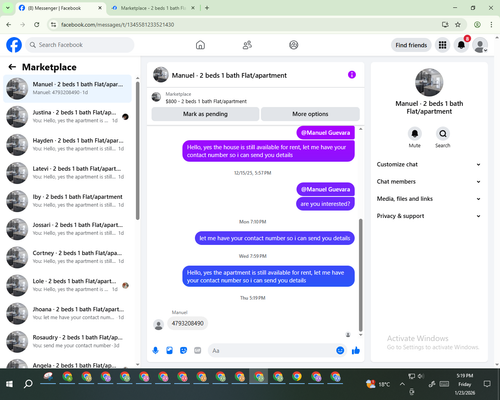Open the Windows notification center icon
Screen dimensions: 500x400
[487, 384]
